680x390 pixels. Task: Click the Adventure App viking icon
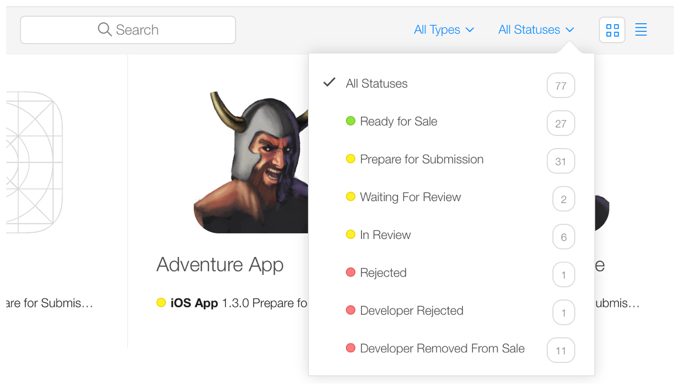pyautogui.click(x=251, y=162)
